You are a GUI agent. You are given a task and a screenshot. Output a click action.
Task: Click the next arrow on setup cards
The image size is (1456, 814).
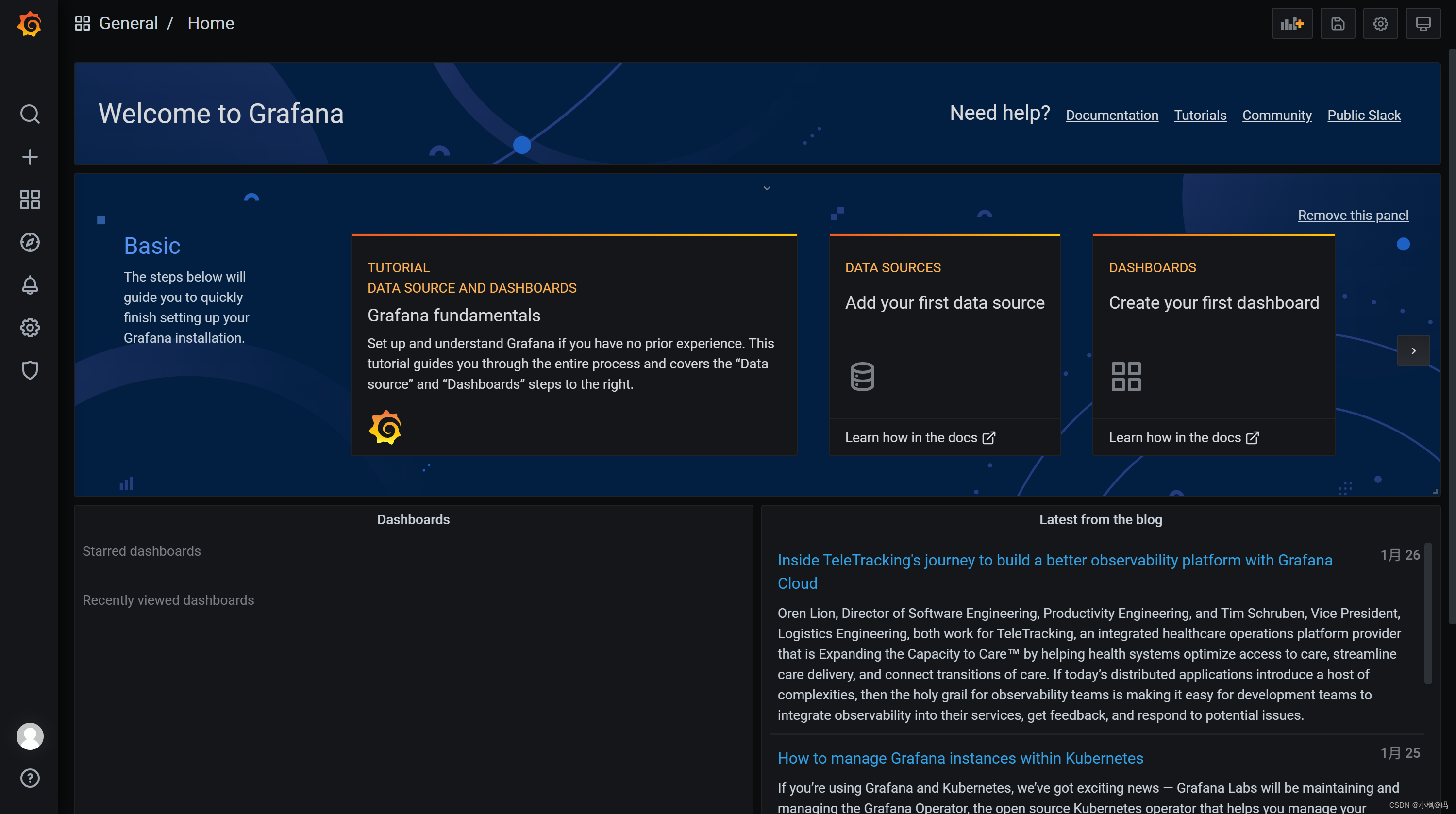pyautogui.click(x=1413, y=350)
